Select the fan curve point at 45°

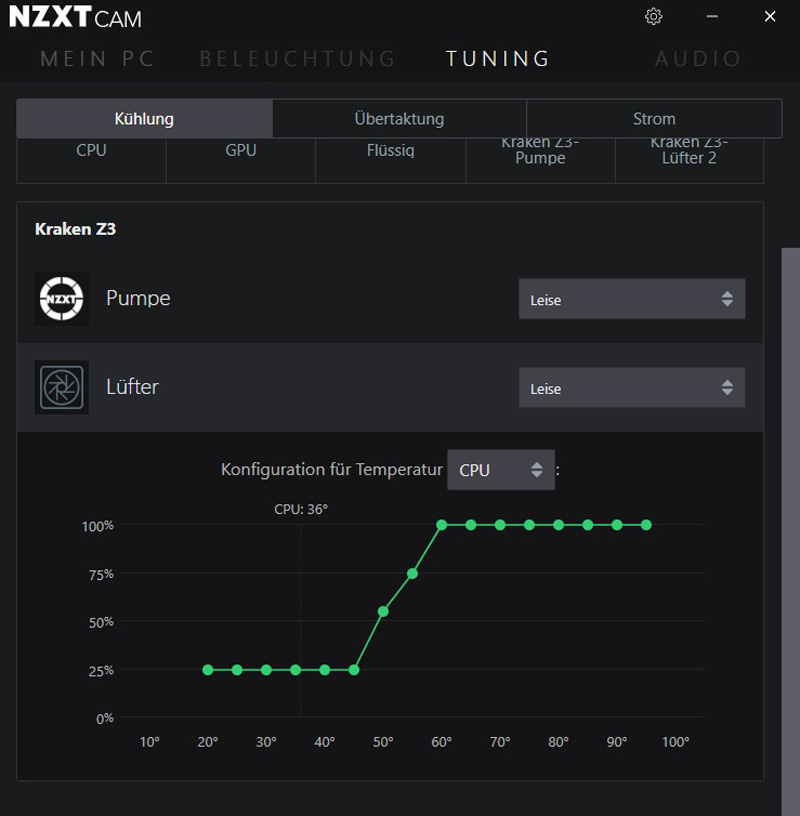(x=354, y=670)
